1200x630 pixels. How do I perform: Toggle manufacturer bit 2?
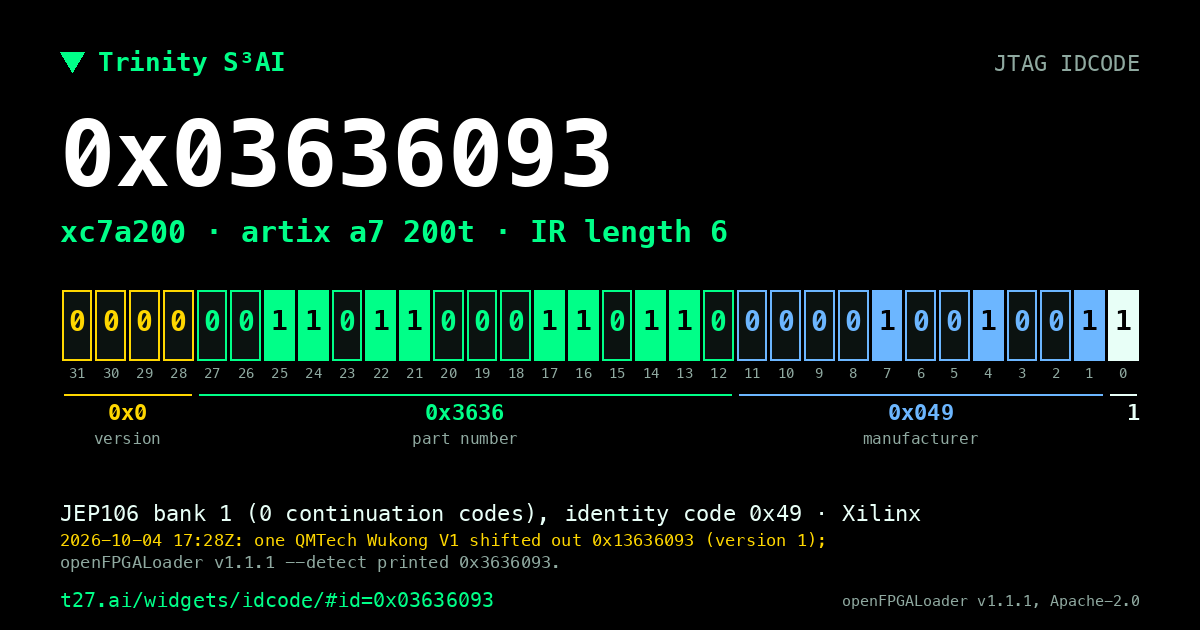pyautogui.click(x=1056, y=325)
